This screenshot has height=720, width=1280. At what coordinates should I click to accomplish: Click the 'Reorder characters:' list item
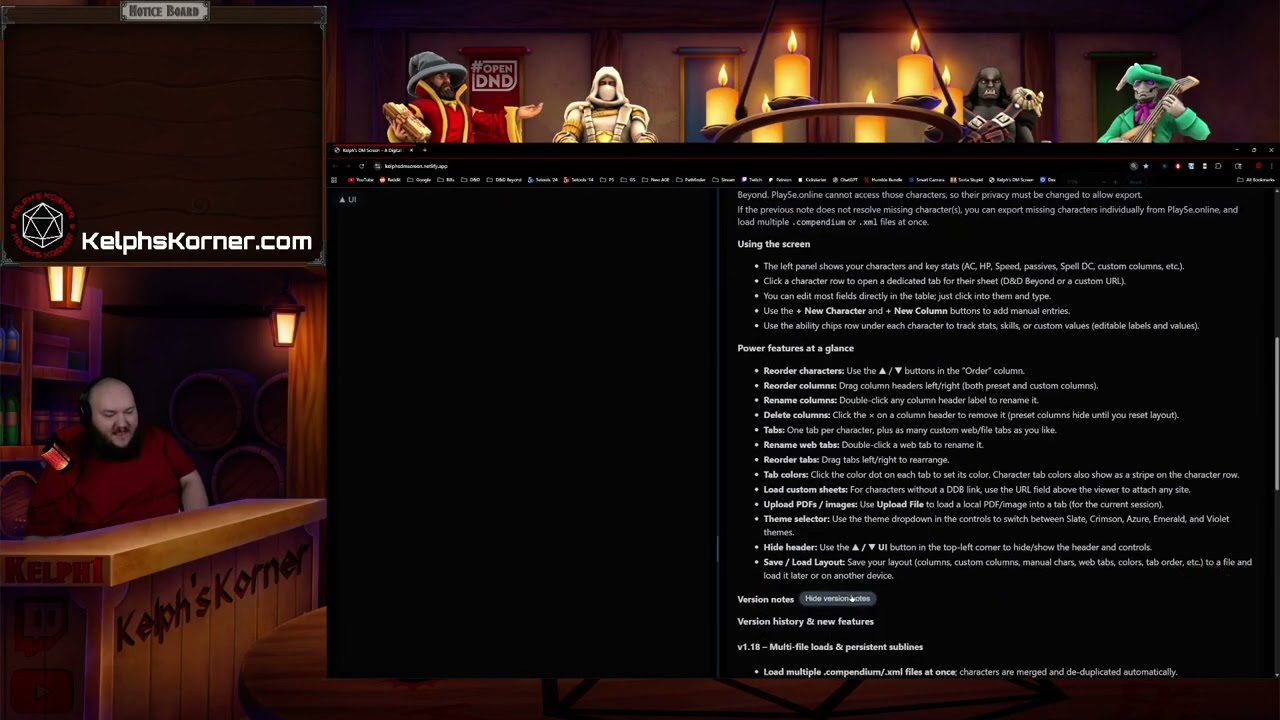pyautogui.click(x=893, y=370)
